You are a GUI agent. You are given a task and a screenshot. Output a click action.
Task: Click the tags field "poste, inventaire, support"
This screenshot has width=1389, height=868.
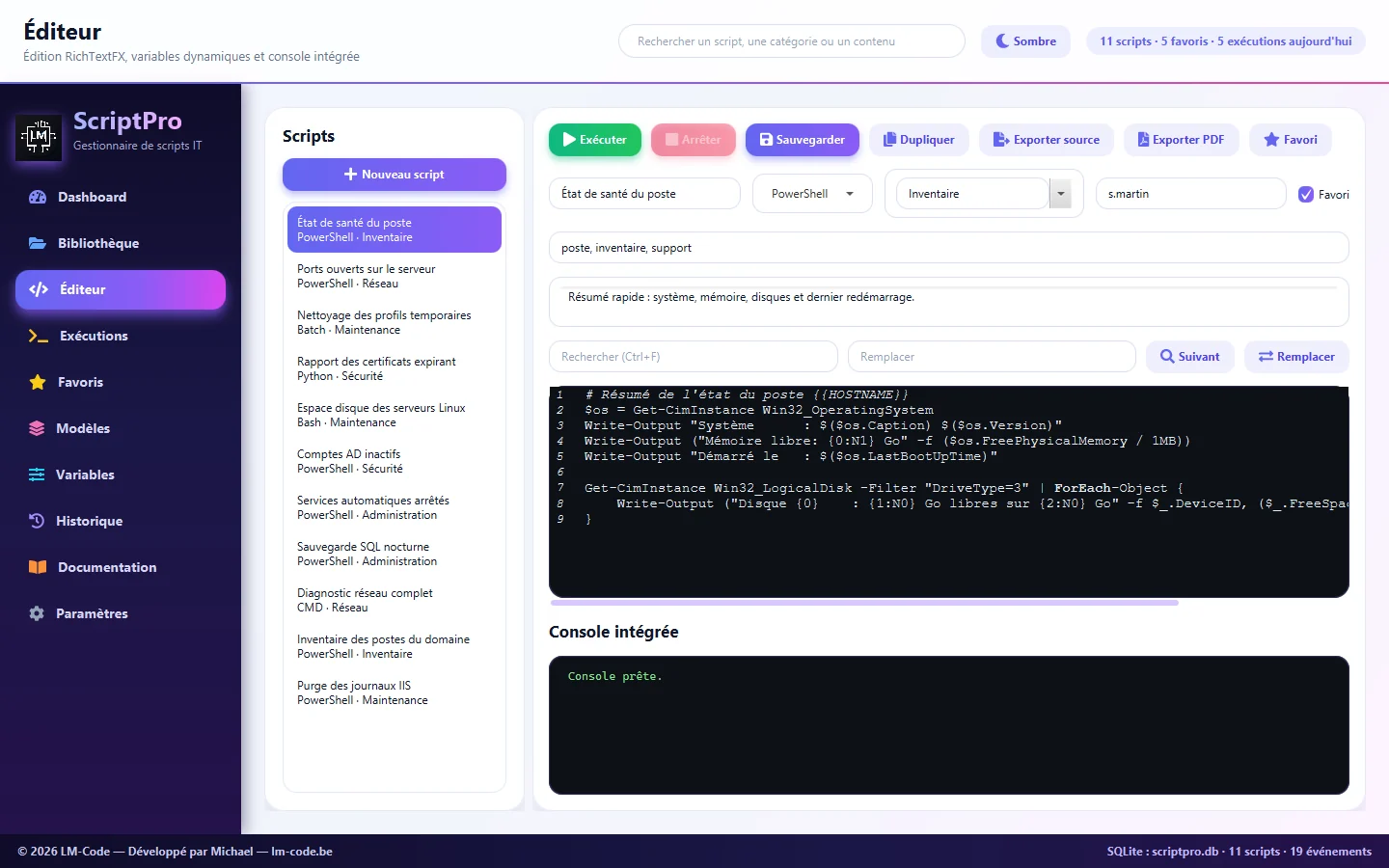(x=949, y=248)
